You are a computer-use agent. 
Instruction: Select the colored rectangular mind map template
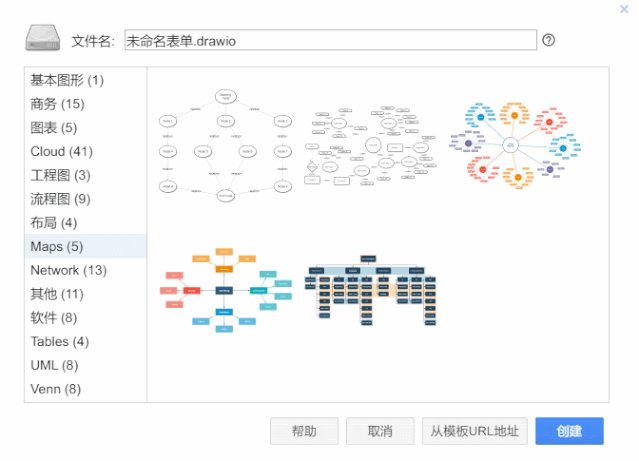(x=225, y=290)
